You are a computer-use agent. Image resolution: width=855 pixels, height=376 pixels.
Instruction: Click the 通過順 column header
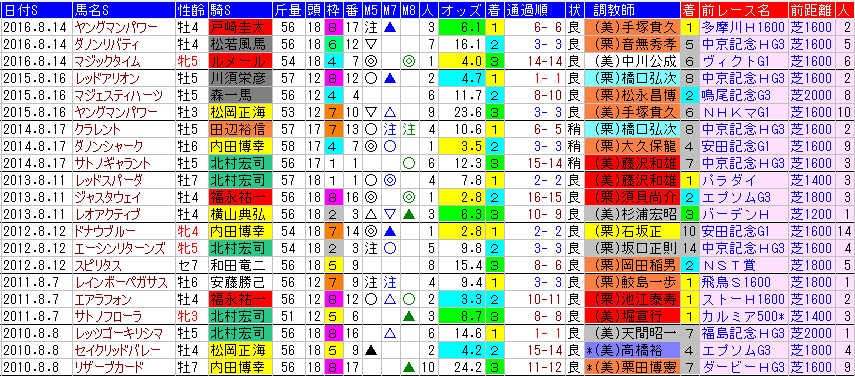click(x=534, y=10)
